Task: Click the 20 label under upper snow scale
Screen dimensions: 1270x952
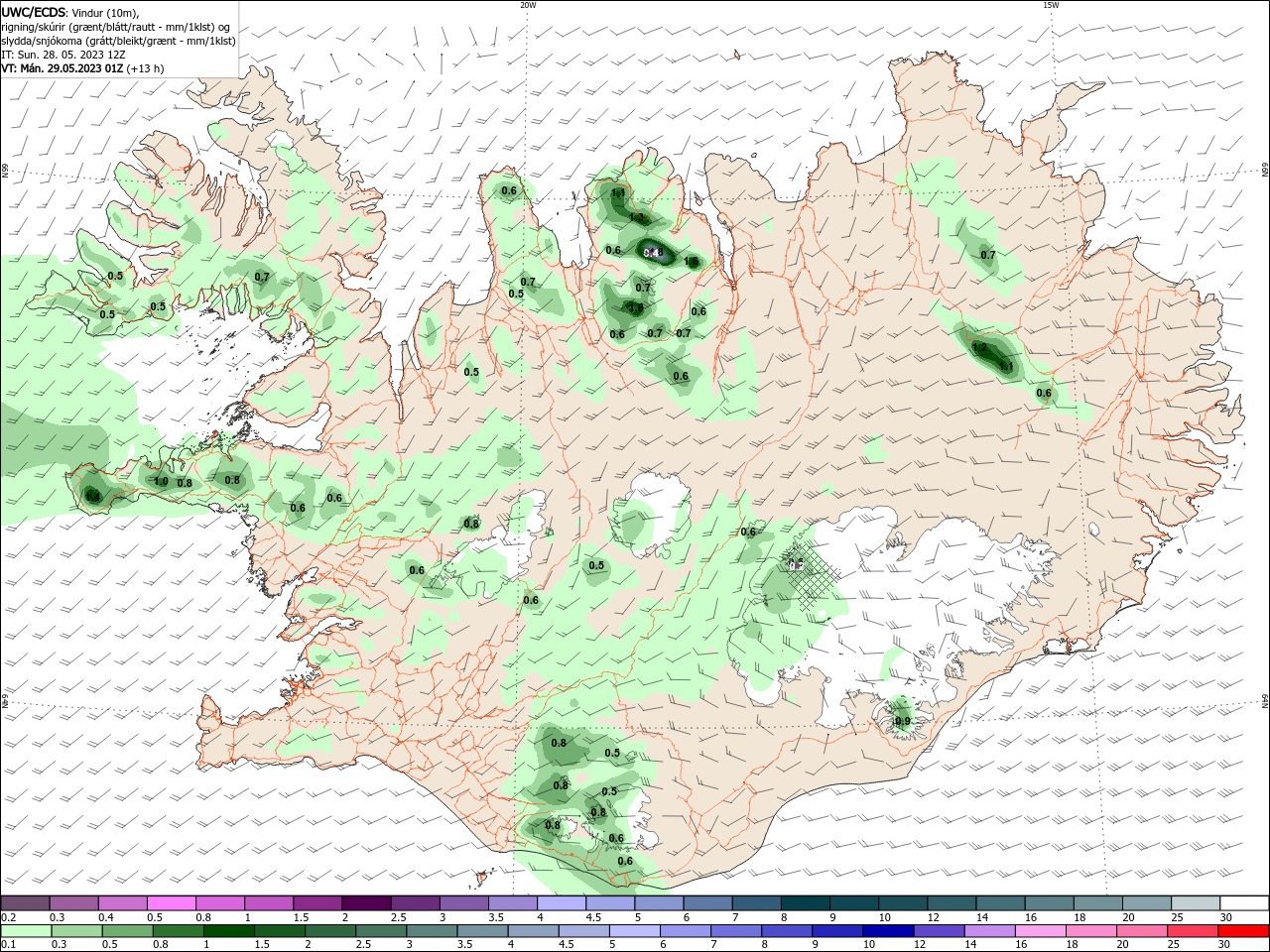Action: 1128,917
